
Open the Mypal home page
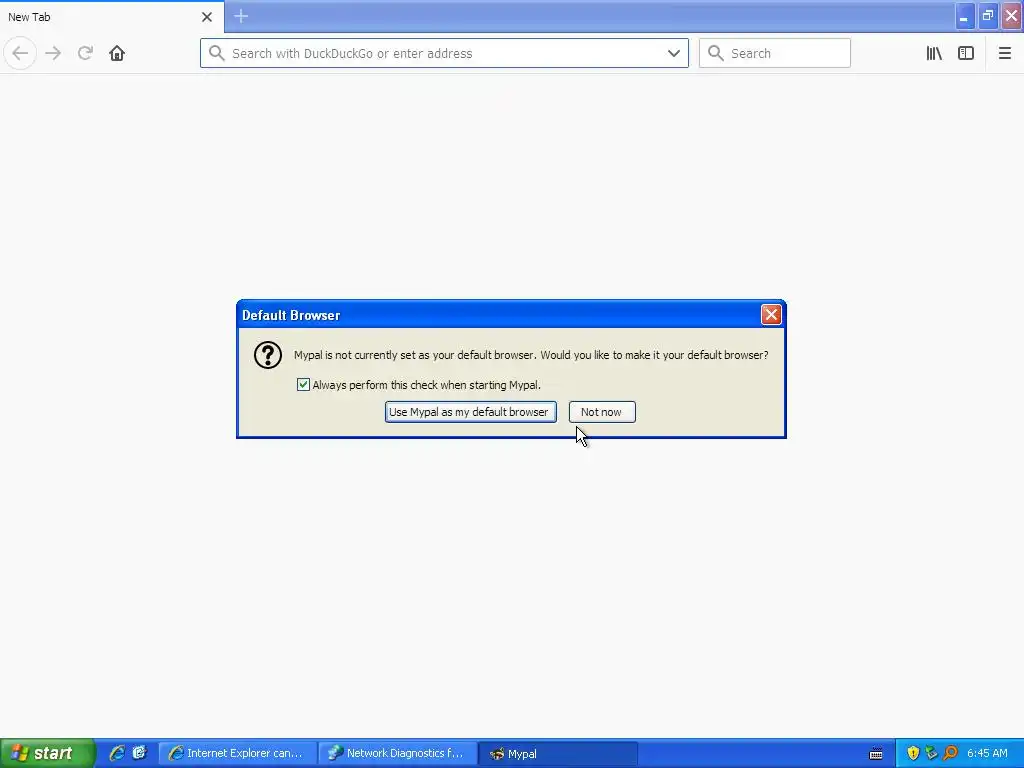(117, 53)
